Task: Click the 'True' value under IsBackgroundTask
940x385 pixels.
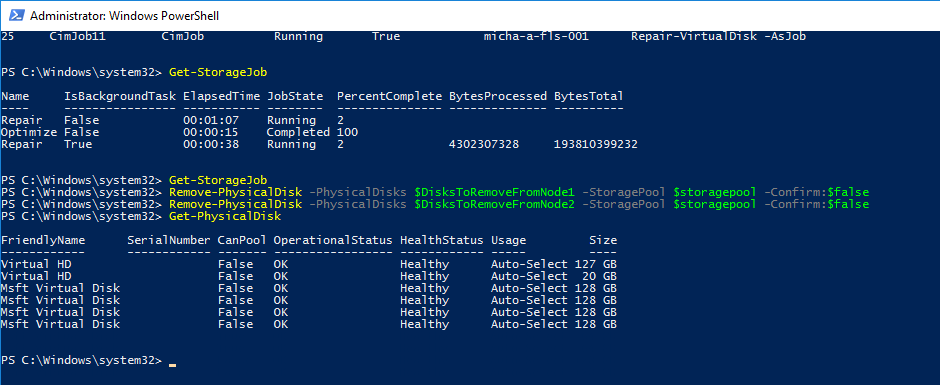Action: 78,145
